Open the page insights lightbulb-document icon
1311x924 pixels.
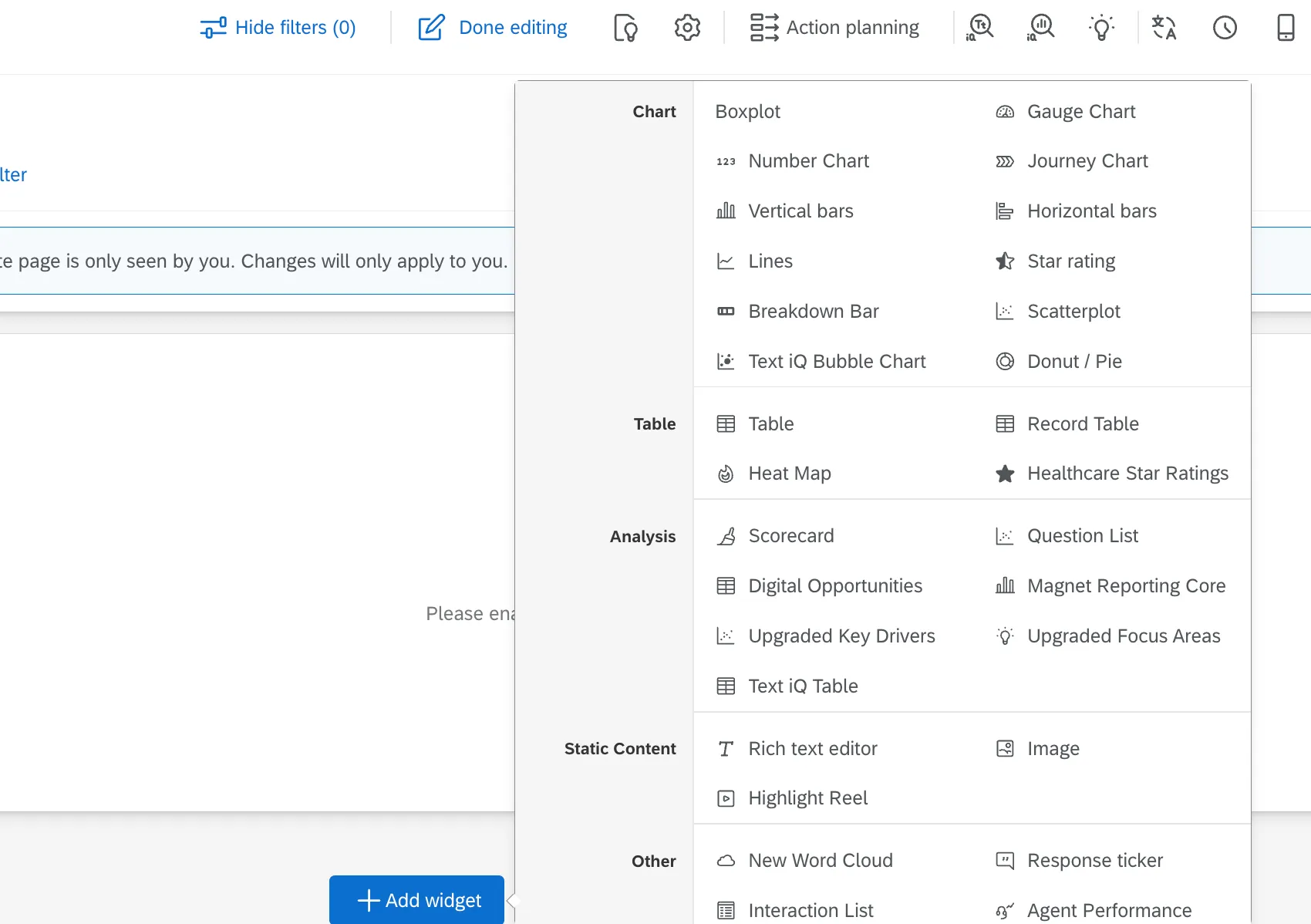(x=625, y=28)
